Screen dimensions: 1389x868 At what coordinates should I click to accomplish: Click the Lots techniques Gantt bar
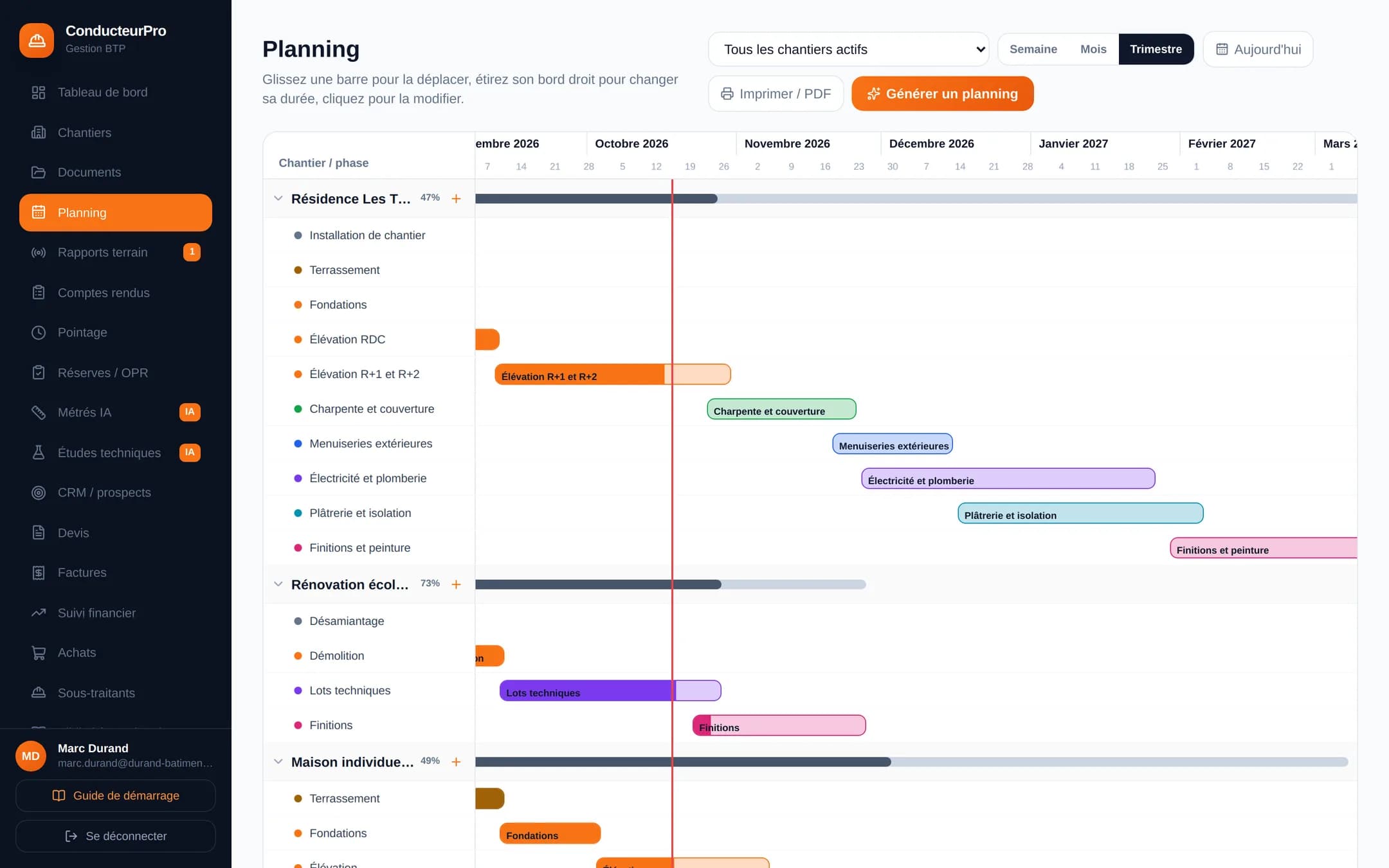coord(610,691)
